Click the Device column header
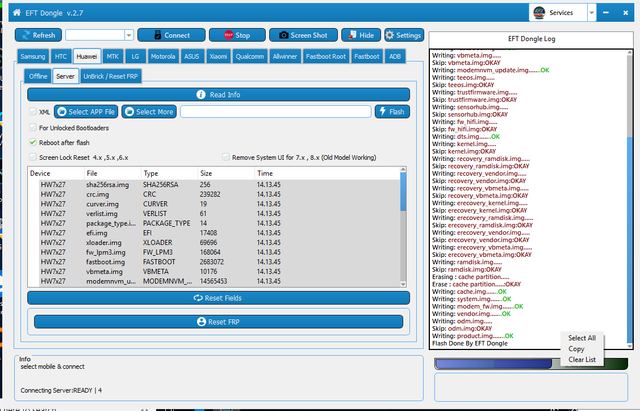 click(x=56, y=173)
